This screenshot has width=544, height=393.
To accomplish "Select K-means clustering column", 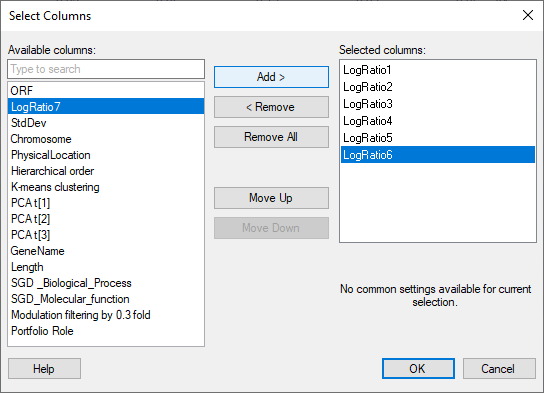I will point(106,187).
